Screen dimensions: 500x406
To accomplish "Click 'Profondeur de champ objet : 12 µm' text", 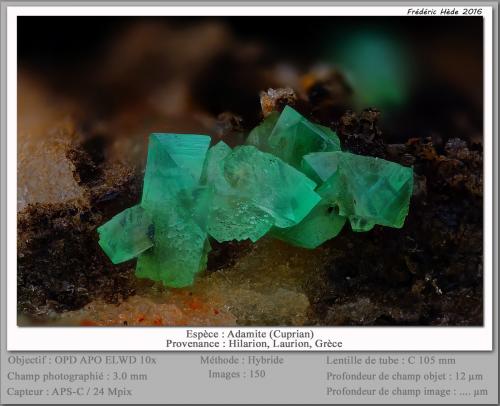I will tap(404, 376).
